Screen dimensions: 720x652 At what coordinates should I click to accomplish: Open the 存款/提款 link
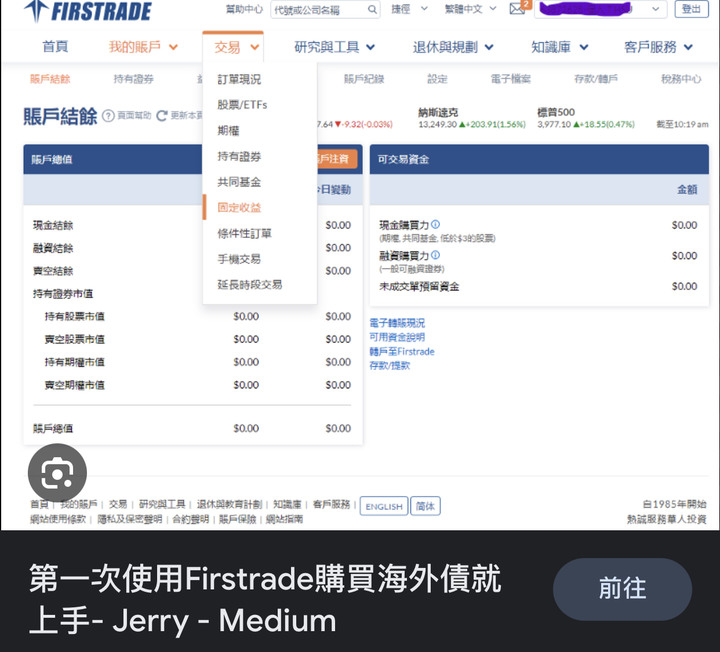(x=389, y=365)
